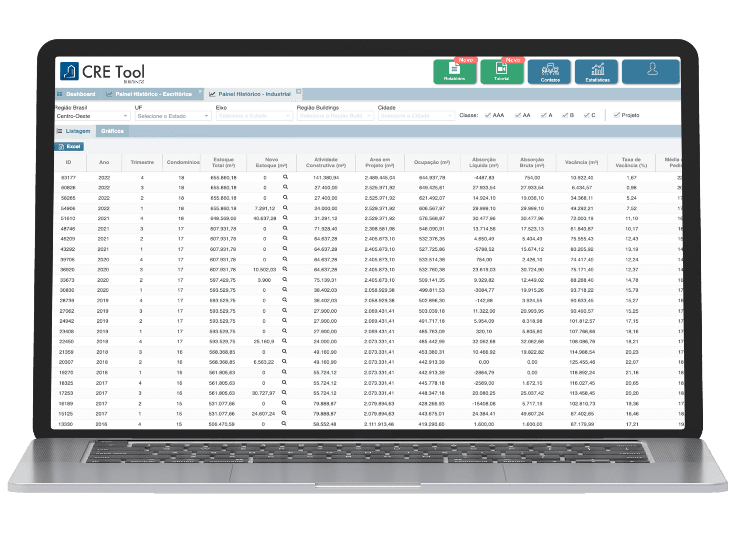The width and height of the screenshot is (736, 552).
Task: Open the user profile button
Action: [x=651, y=72]
